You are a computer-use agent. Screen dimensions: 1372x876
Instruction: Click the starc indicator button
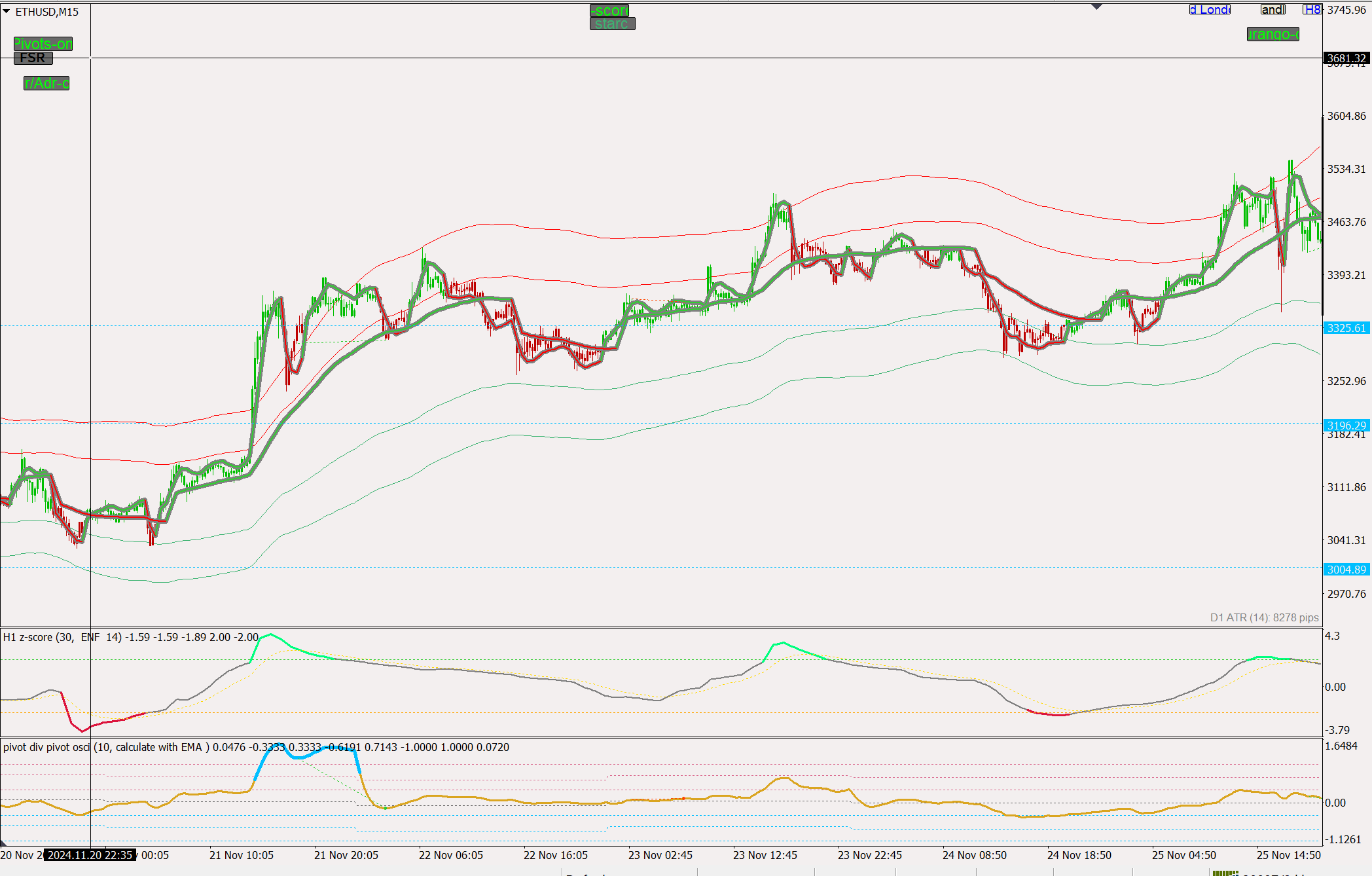click(612, 24)
